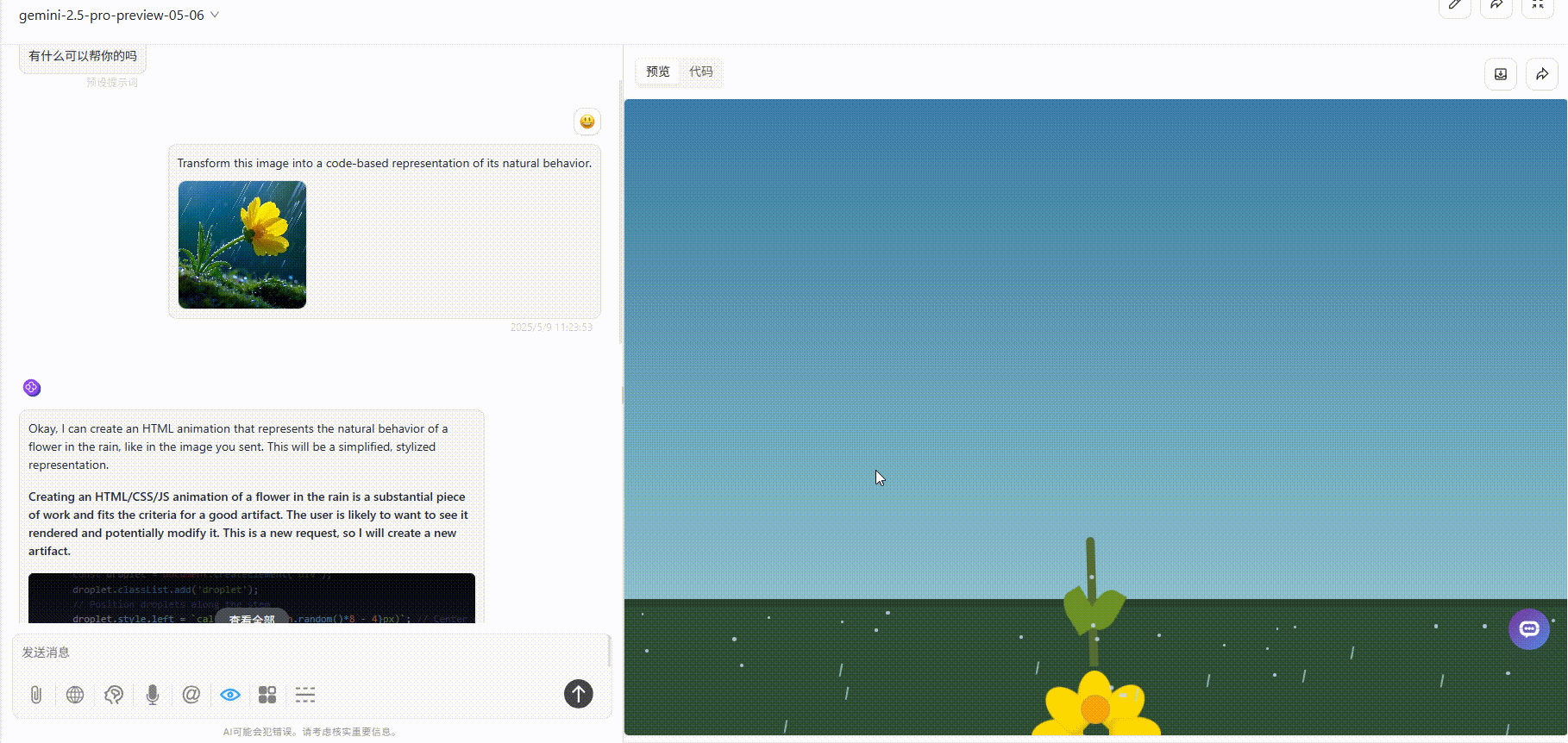Switch to the 预览 preview tab
Viewport: 1568px width, 743px height.
click(658, 72)
